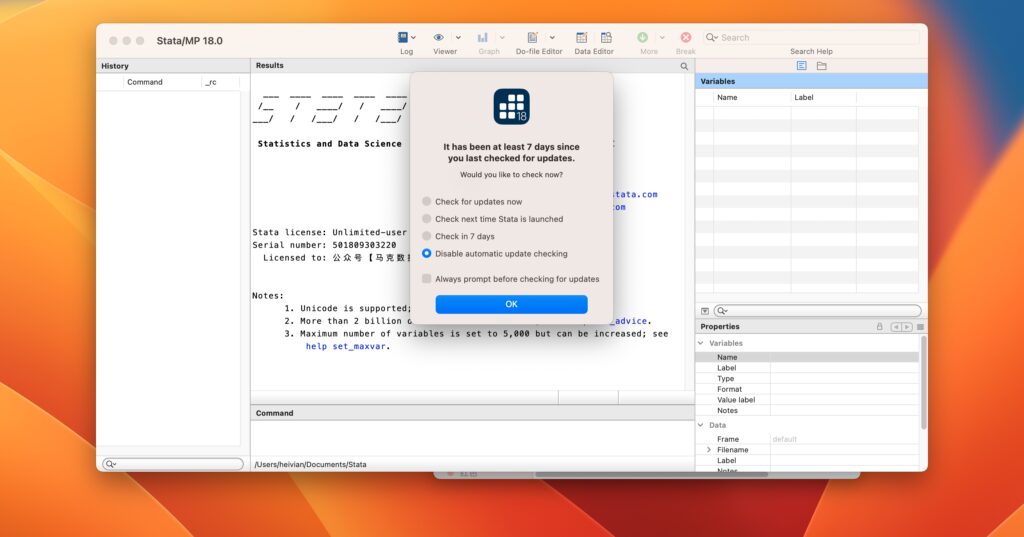Click magnifier in History search field

[x=110, y=464]
